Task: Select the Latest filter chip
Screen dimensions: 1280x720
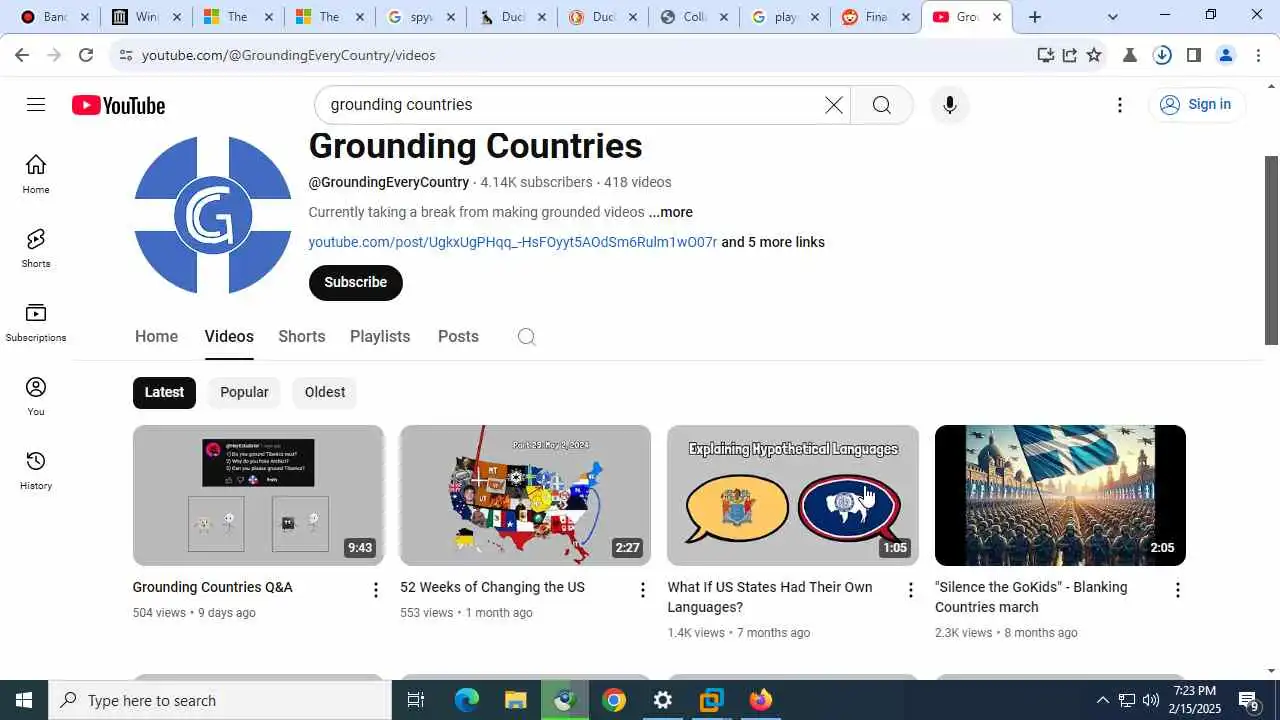Action: point(164,392)
